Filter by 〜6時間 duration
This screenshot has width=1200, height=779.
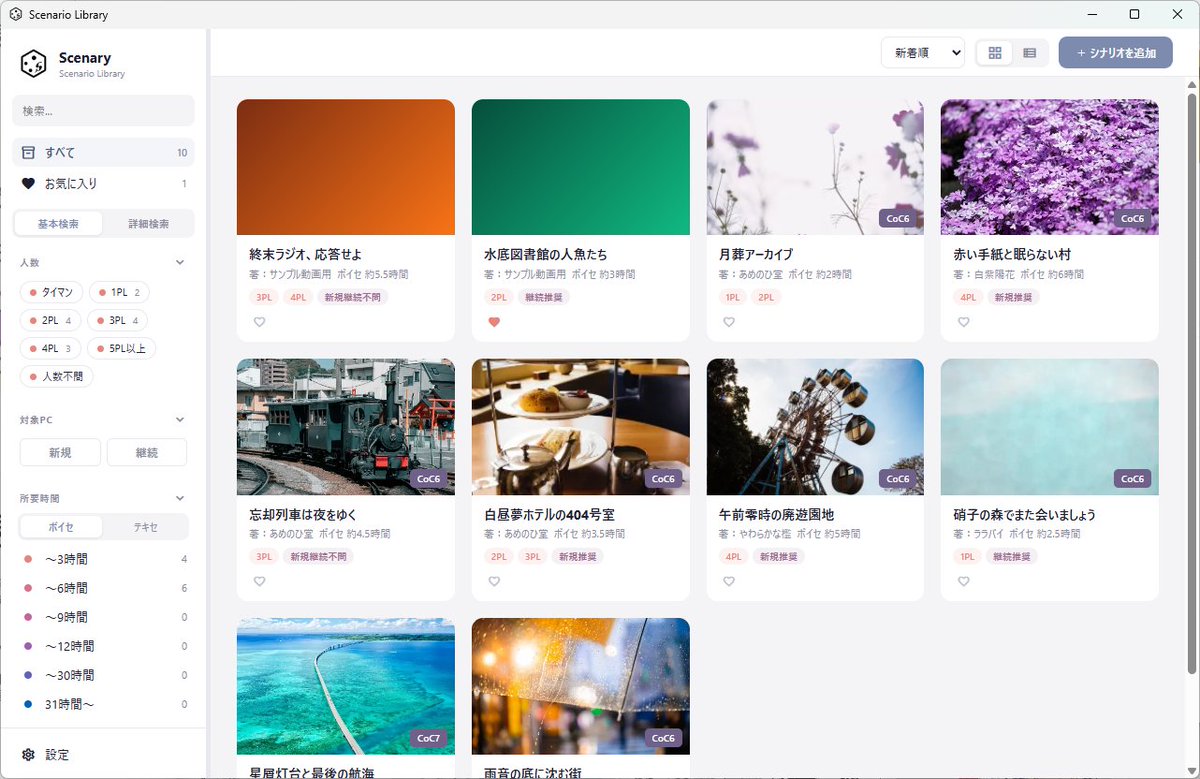click(103, 588)
